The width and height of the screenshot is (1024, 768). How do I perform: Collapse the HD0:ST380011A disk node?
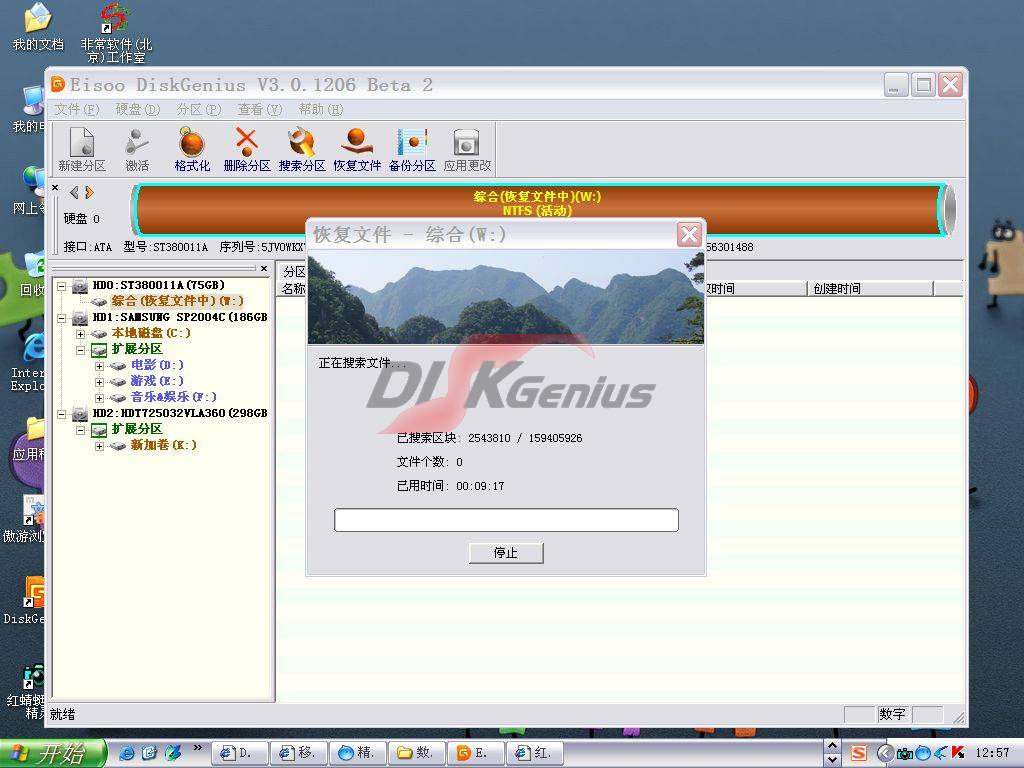click(61, 286)
